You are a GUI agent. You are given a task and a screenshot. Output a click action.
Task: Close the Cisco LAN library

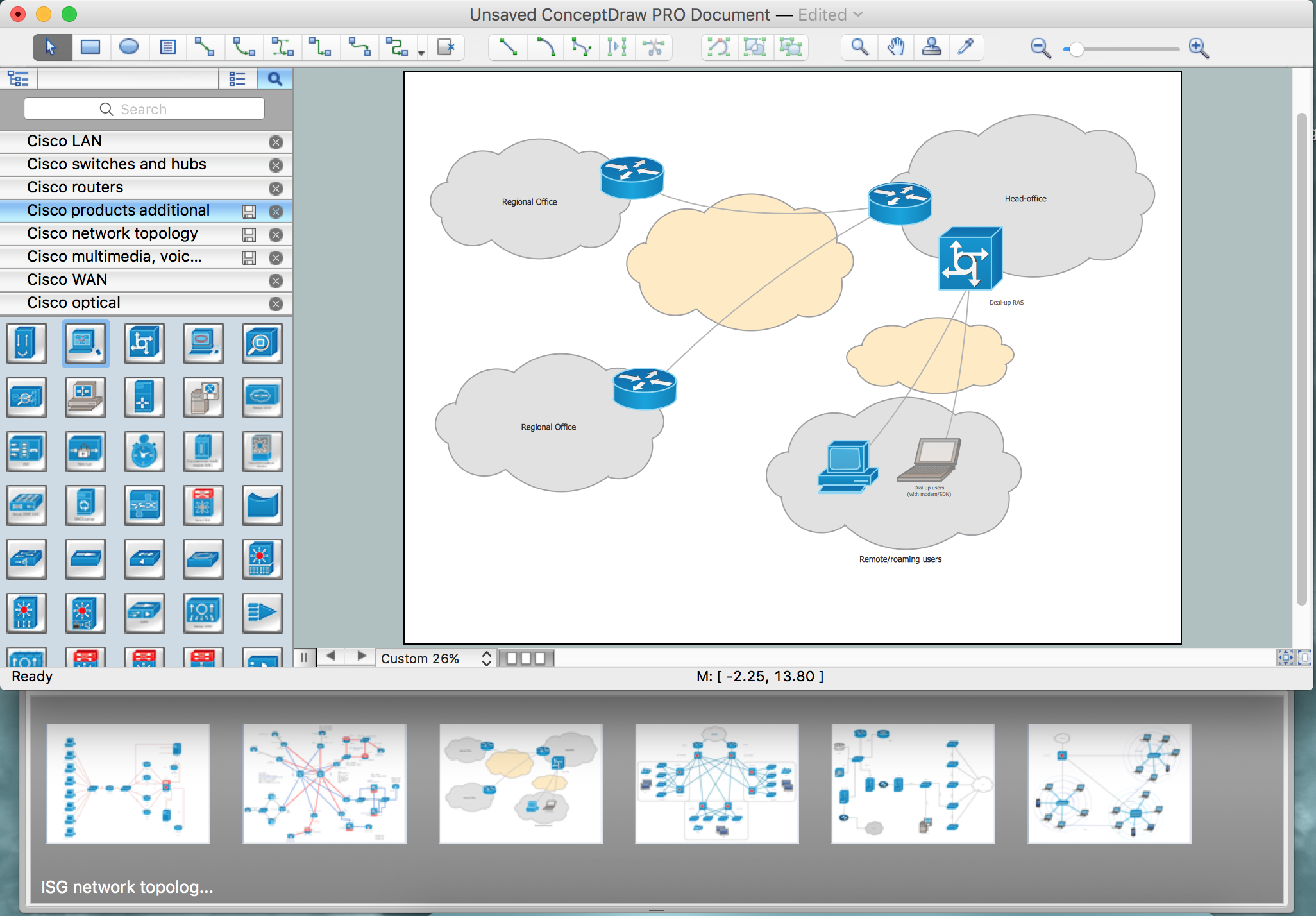276,142
